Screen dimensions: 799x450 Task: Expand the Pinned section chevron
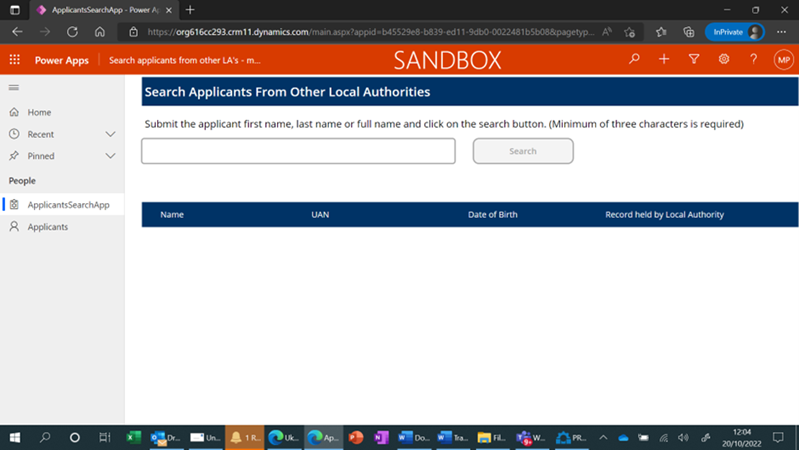coord(110,156)
